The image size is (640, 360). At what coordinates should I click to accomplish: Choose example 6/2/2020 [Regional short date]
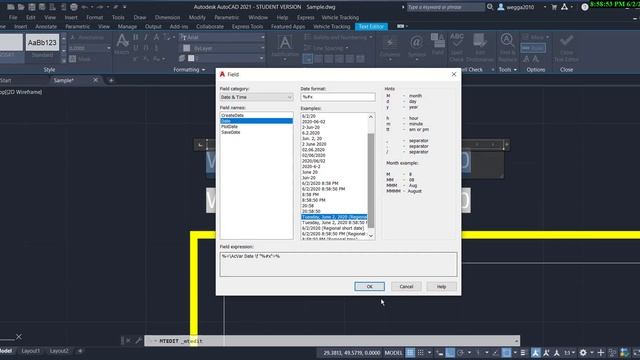point(334,228)
